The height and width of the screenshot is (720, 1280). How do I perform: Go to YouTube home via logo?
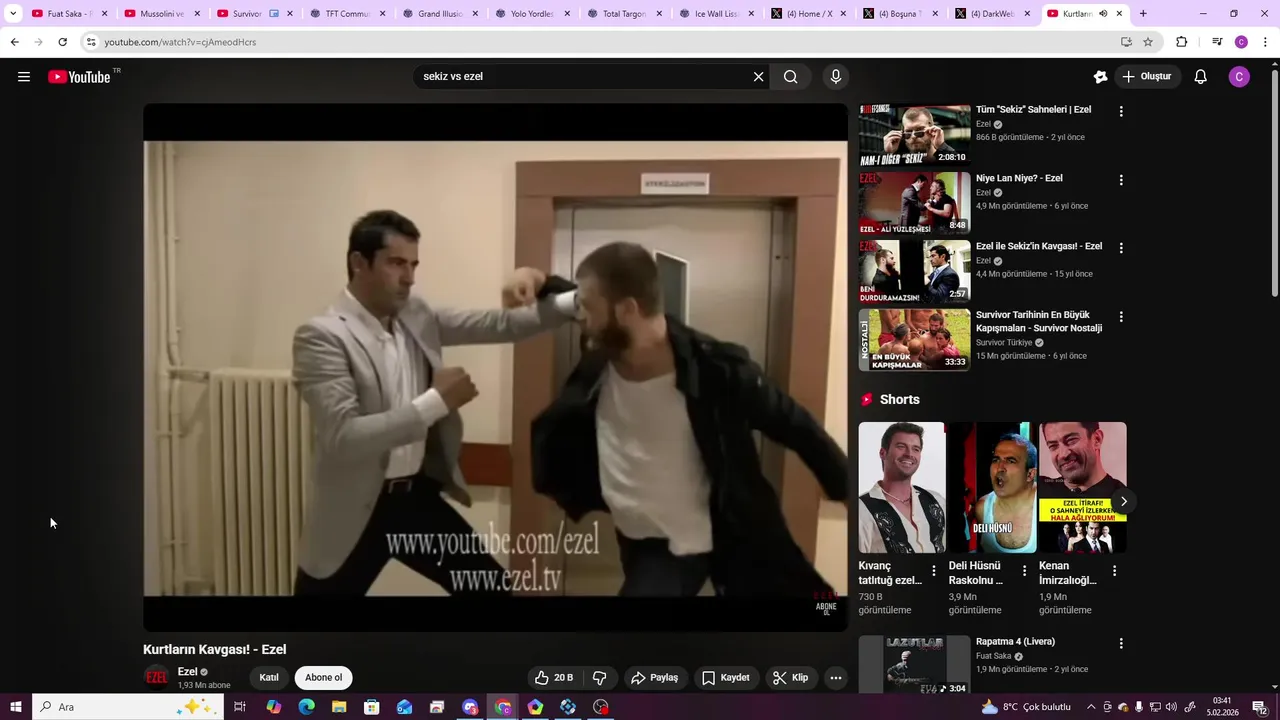tap(79, 77)
